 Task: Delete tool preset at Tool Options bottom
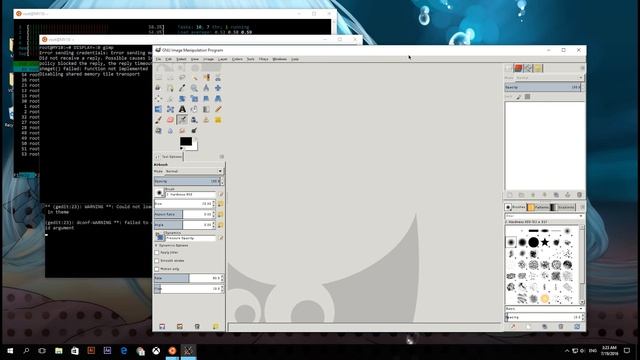pyautogui.click(x=197, y=327)
